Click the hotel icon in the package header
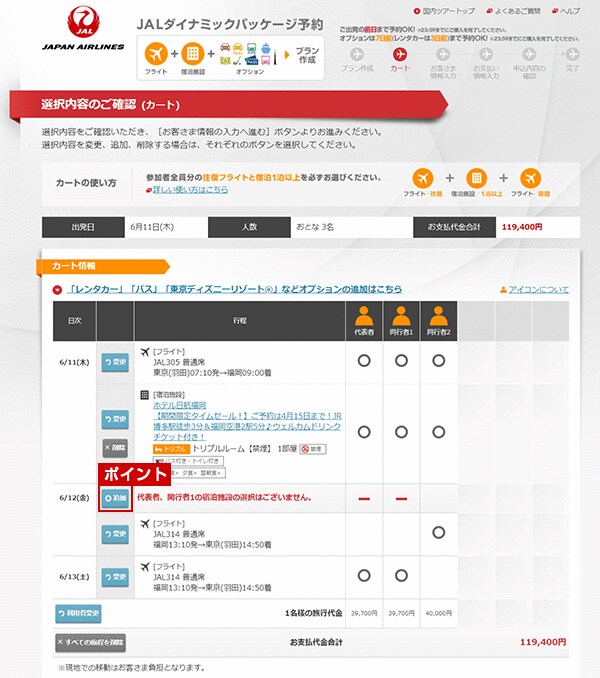 (192, 53)
